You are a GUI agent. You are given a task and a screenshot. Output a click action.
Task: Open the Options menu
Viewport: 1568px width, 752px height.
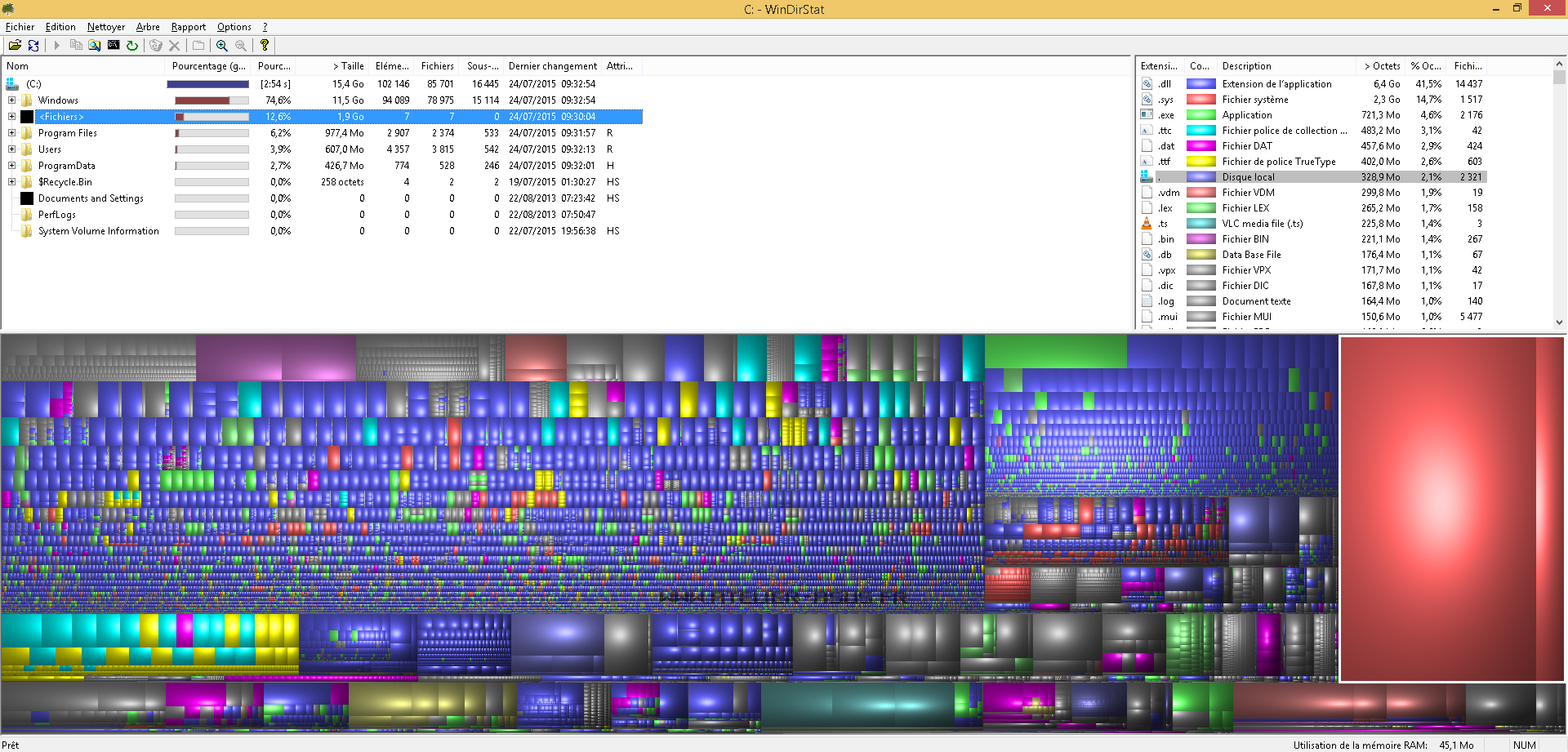point(234,27)
